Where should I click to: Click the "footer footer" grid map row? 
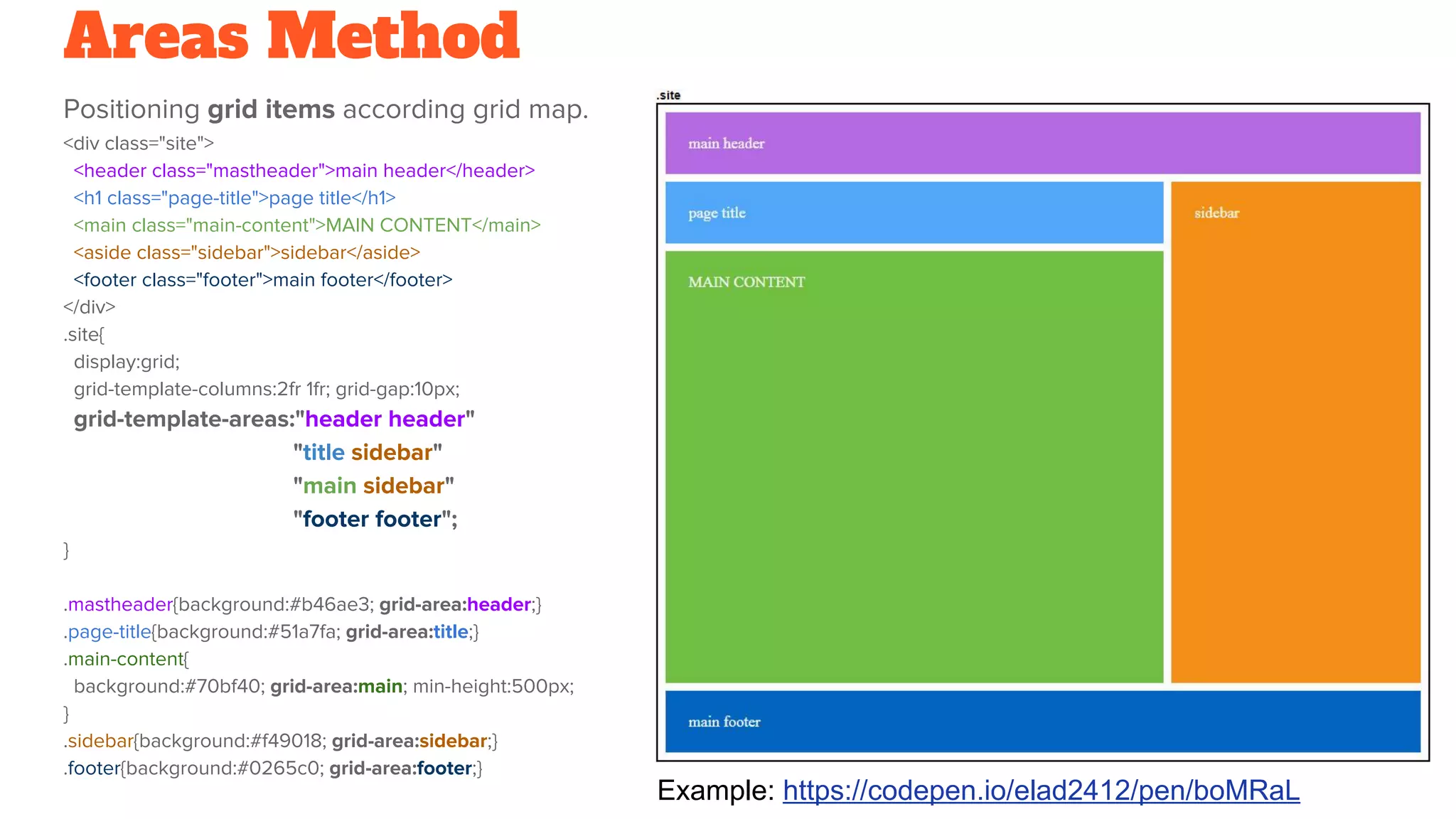pyautogui.click(x=375, y=519)
